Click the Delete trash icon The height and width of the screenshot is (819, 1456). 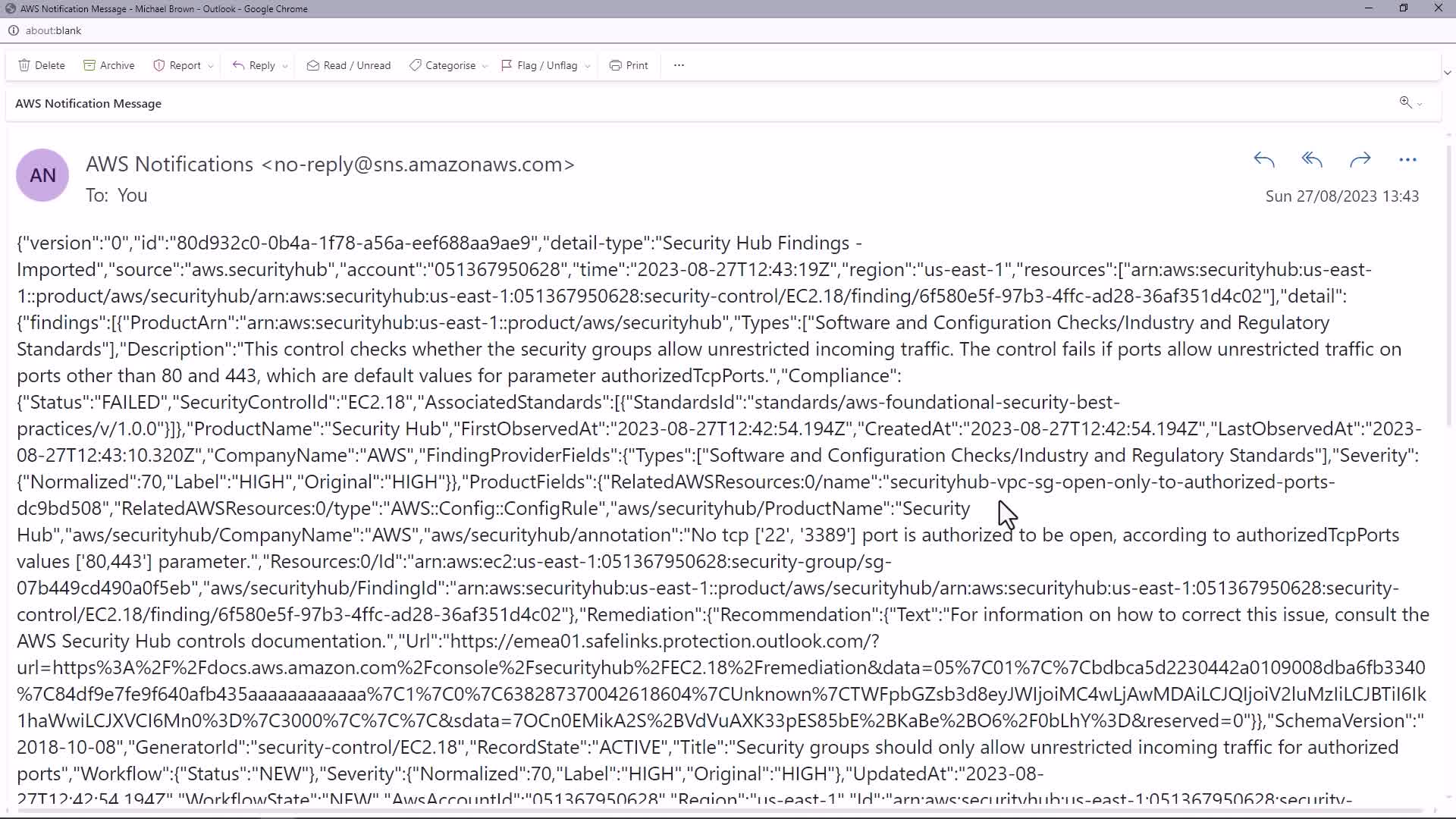(x=24, y=65)
